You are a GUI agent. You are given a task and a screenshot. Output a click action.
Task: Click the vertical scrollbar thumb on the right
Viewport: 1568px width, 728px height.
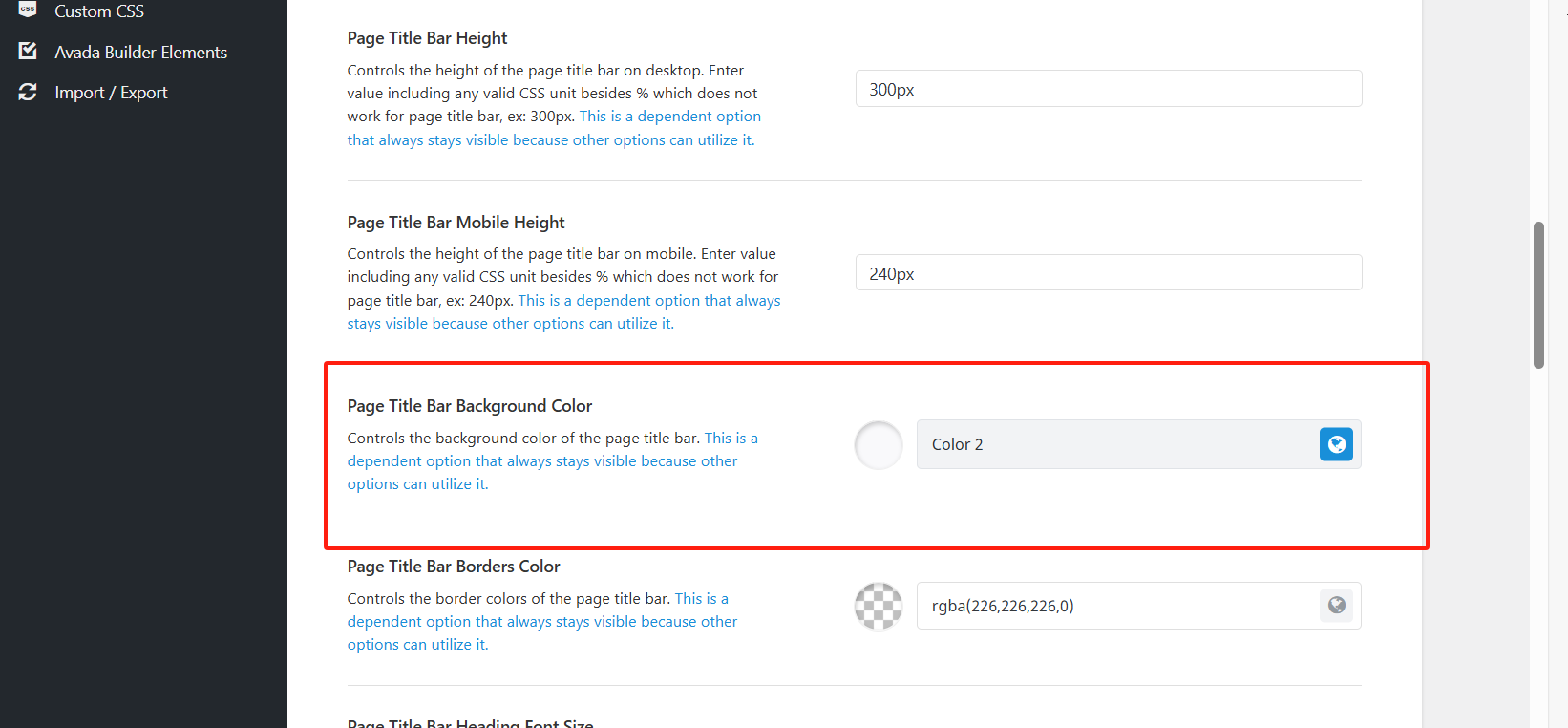click(x=1538, y=295)
